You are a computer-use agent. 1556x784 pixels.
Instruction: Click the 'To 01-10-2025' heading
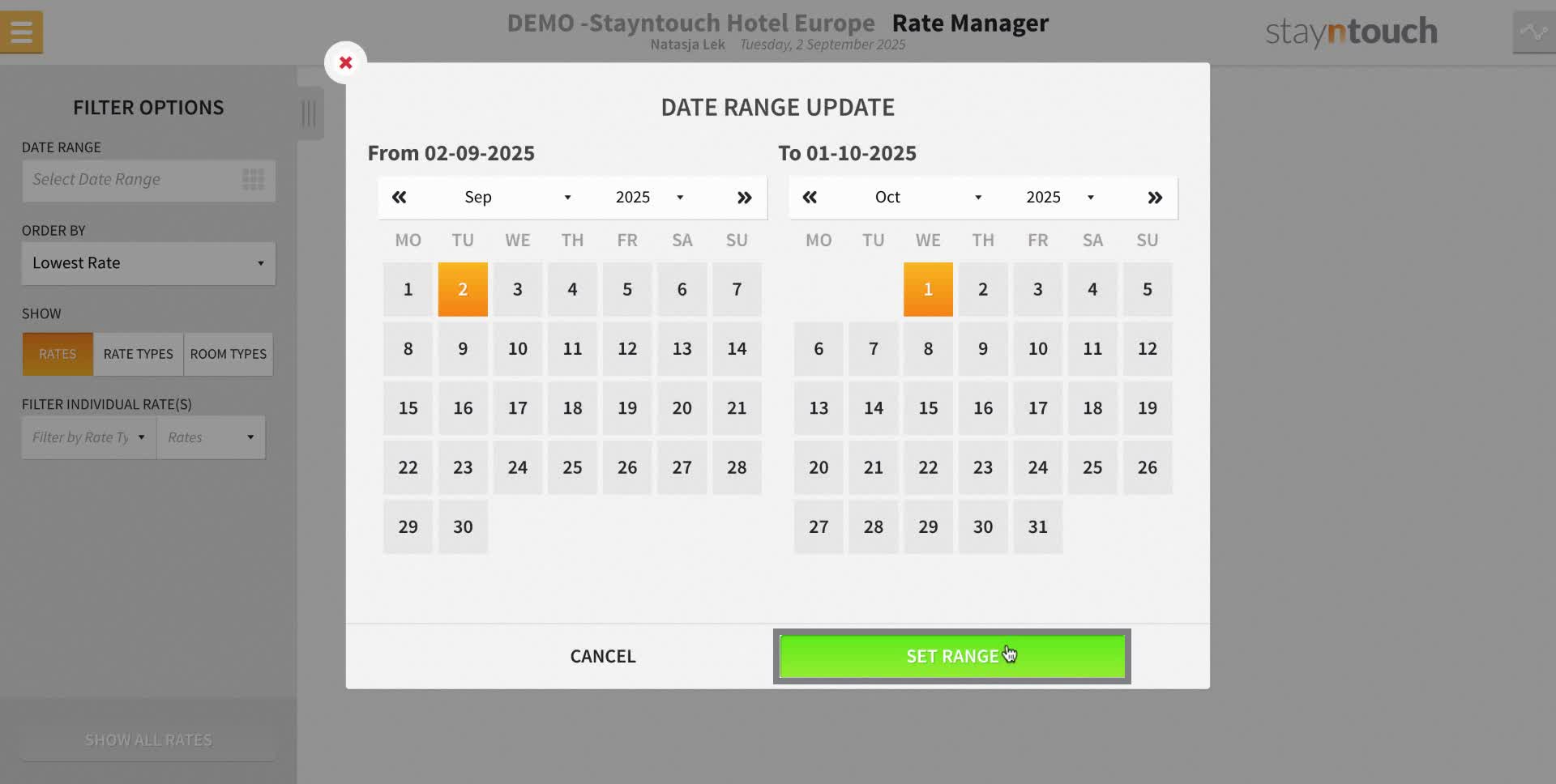pos(847,153)
